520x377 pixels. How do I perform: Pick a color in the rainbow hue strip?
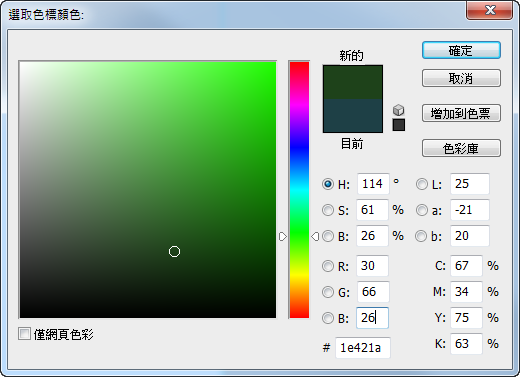point(299,190)
